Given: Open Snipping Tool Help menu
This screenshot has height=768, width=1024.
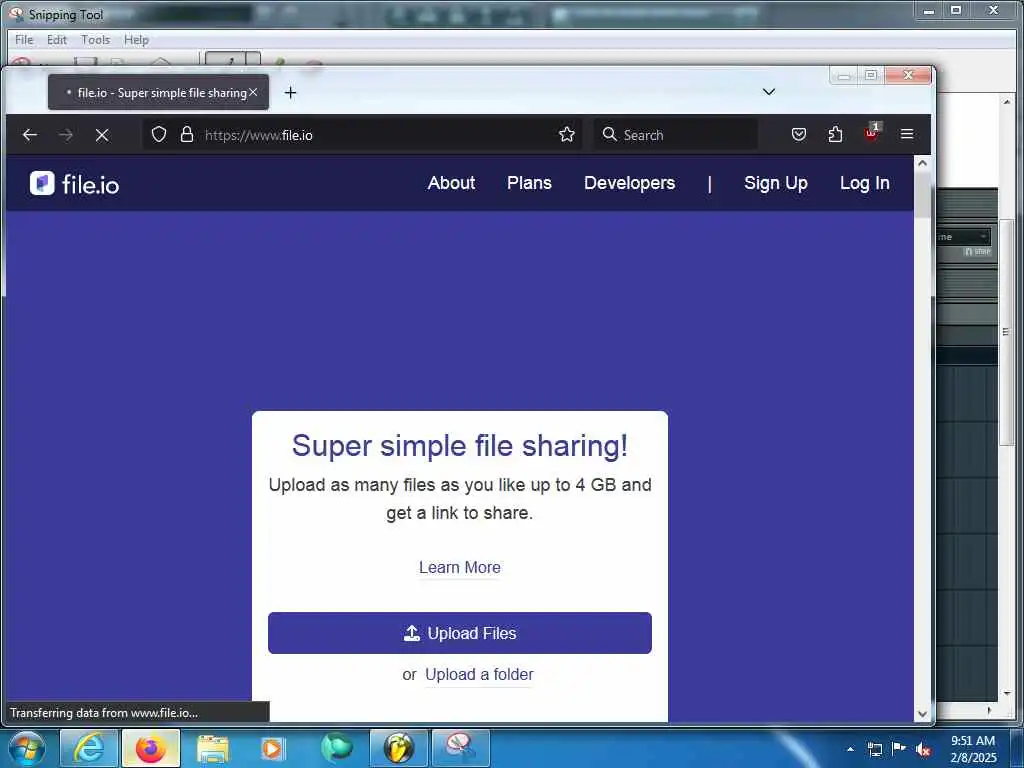Looking at the screenshot, I should tap(136, 40).
